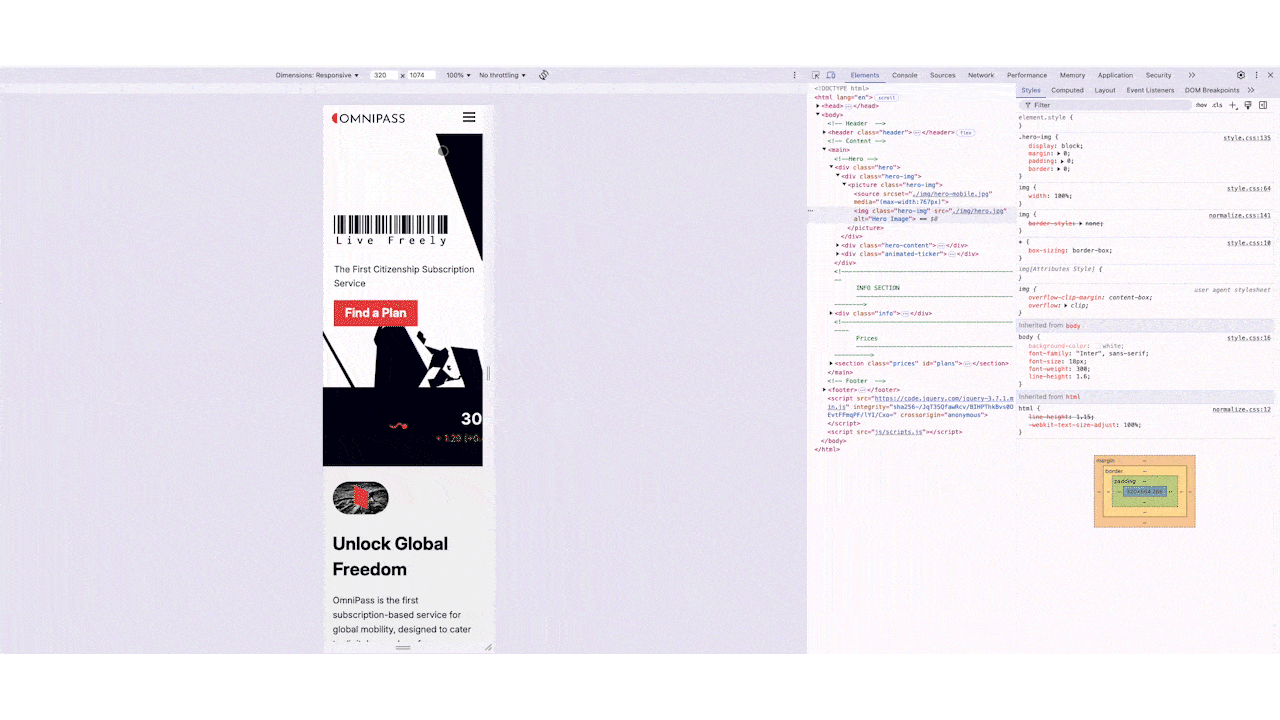Click the box model content size 320×564

click(1144, 492)
